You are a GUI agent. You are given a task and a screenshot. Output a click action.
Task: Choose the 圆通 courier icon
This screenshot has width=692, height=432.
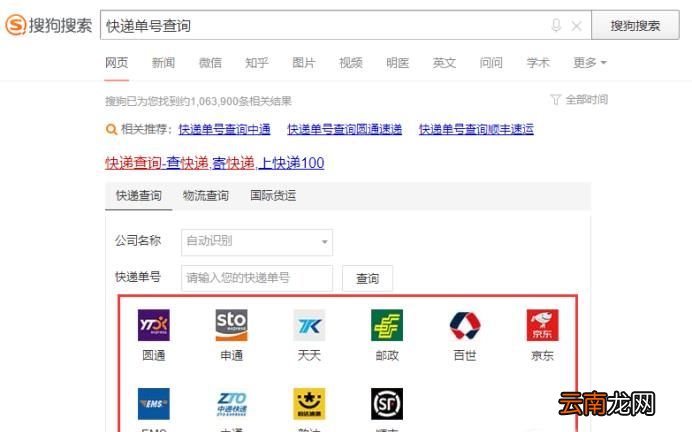click(x=154, y=325)
